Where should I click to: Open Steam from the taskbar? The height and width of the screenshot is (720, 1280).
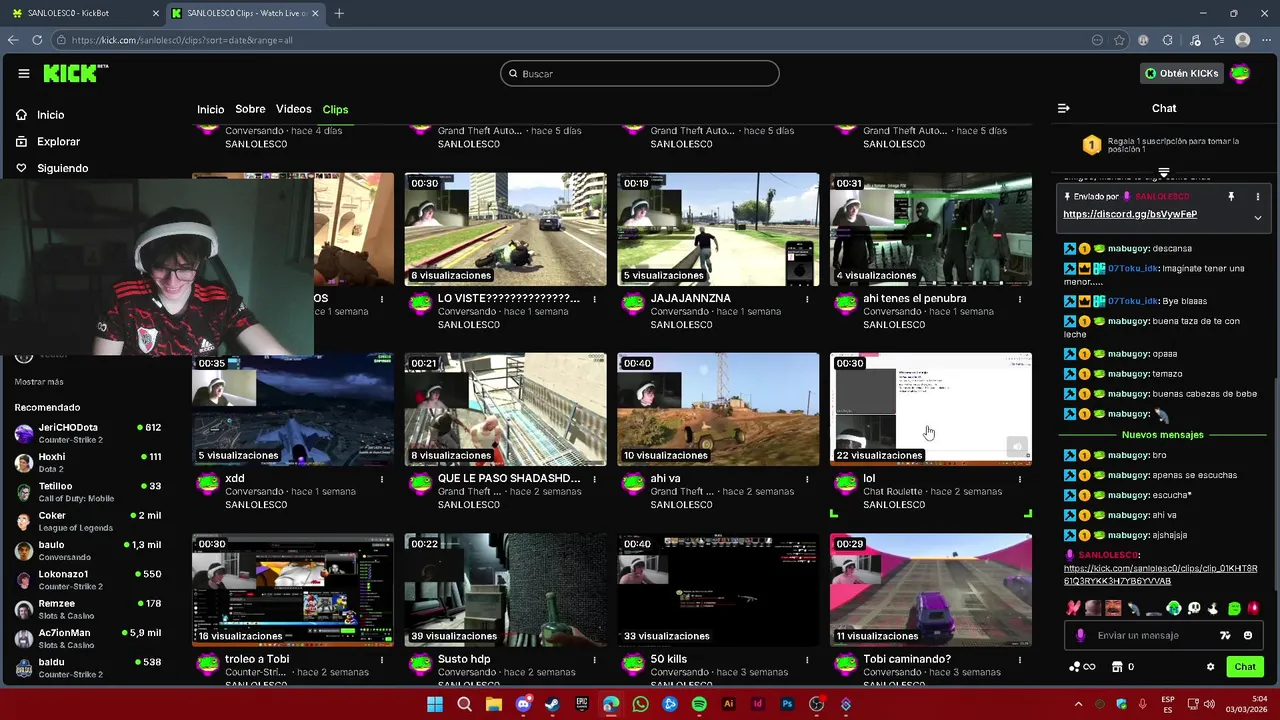pos(552,704)
